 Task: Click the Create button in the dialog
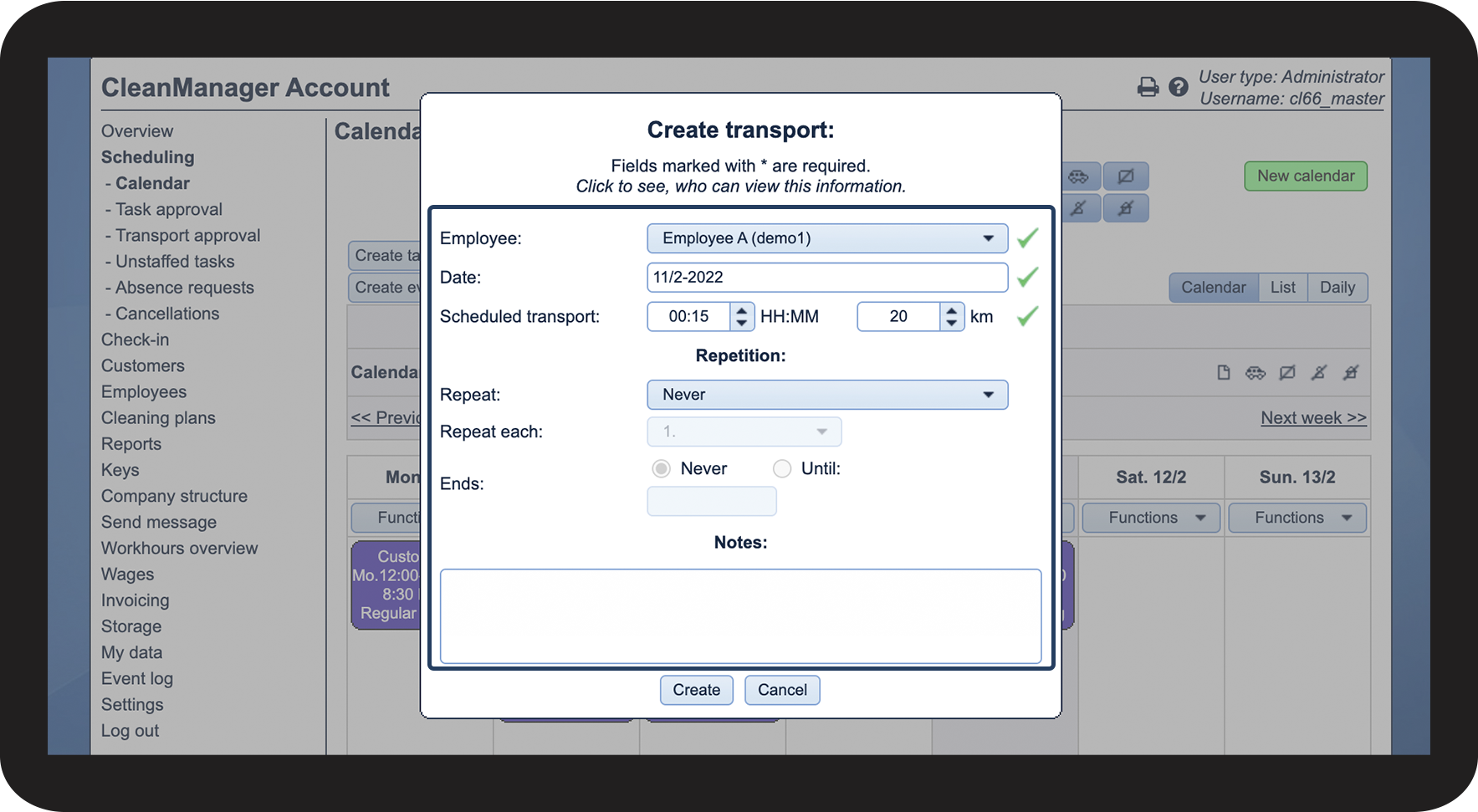coord(697,690)
